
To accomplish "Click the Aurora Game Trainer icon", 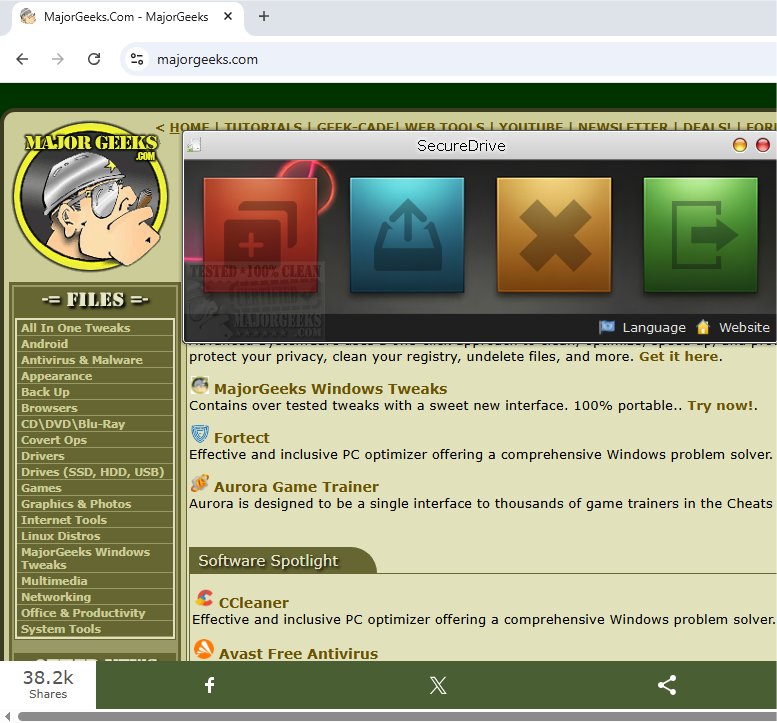I will point(200,483).
